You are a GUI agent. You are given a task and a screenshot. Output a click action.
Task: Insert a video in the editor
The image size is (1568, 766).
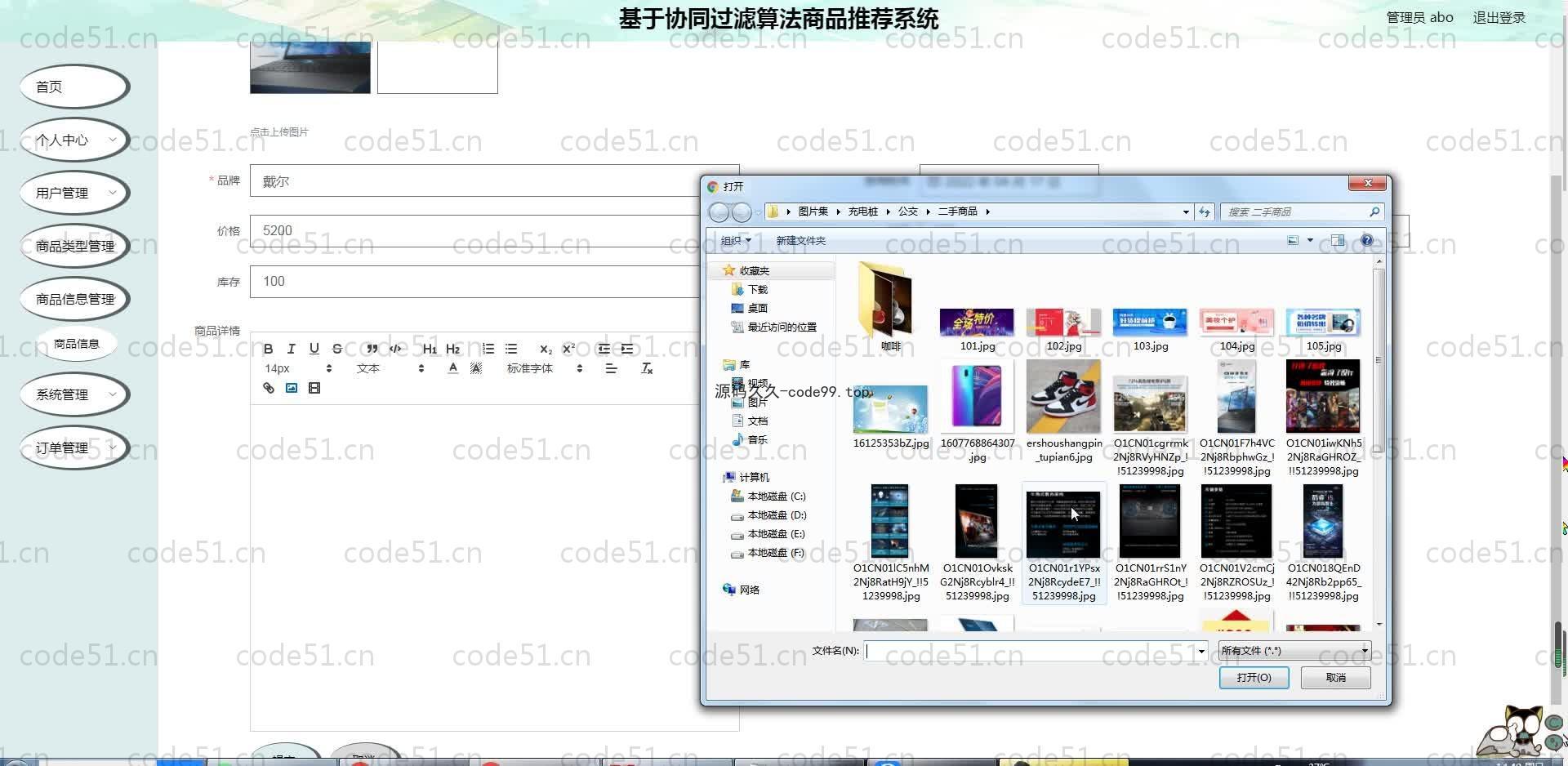pyautogui.click(x=314, y=388)
